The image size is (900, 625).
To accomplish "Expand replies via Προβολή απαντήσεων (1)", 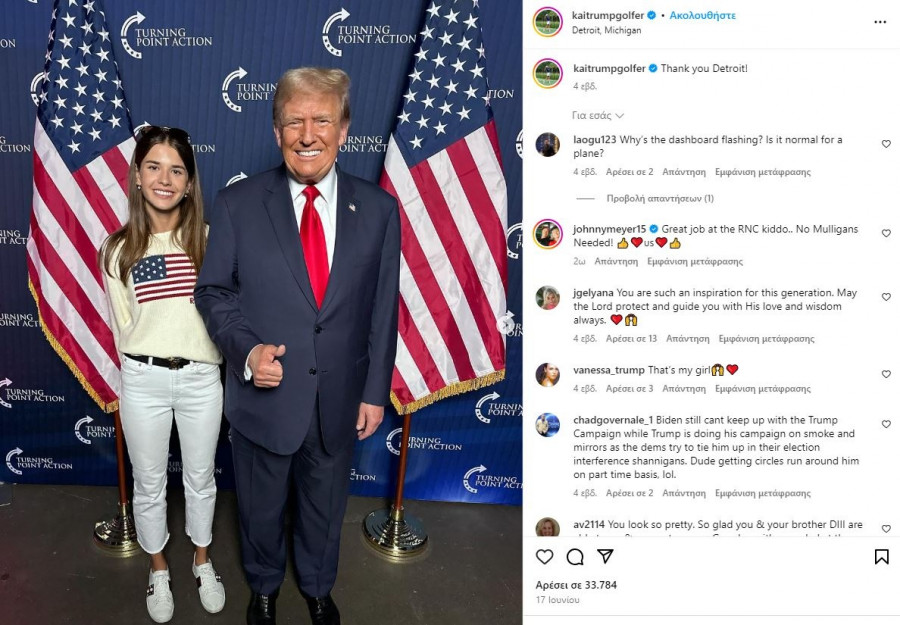I will [x=660, y=199].
